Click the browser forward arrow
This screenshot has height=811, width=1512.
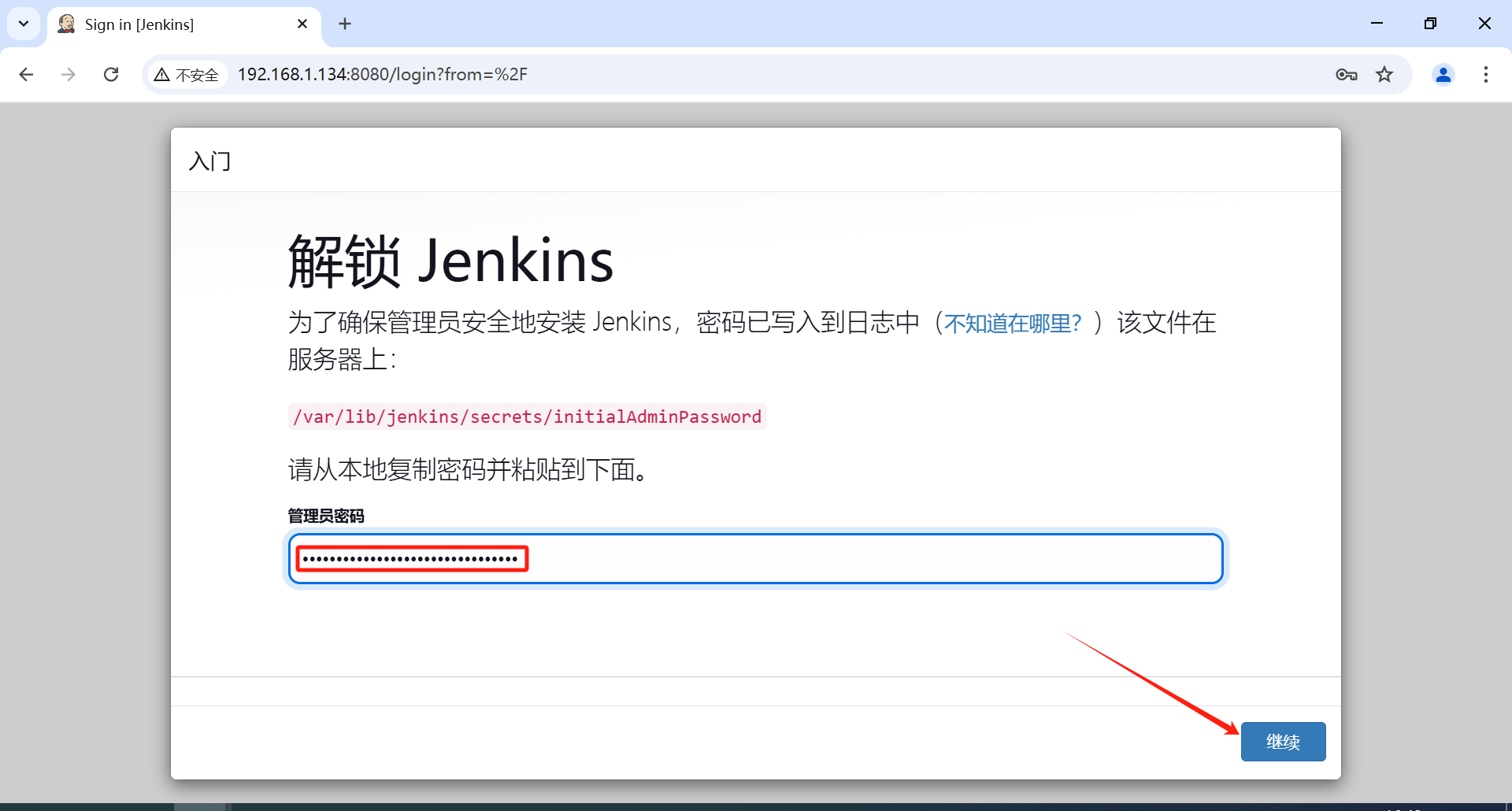point(69,74)
